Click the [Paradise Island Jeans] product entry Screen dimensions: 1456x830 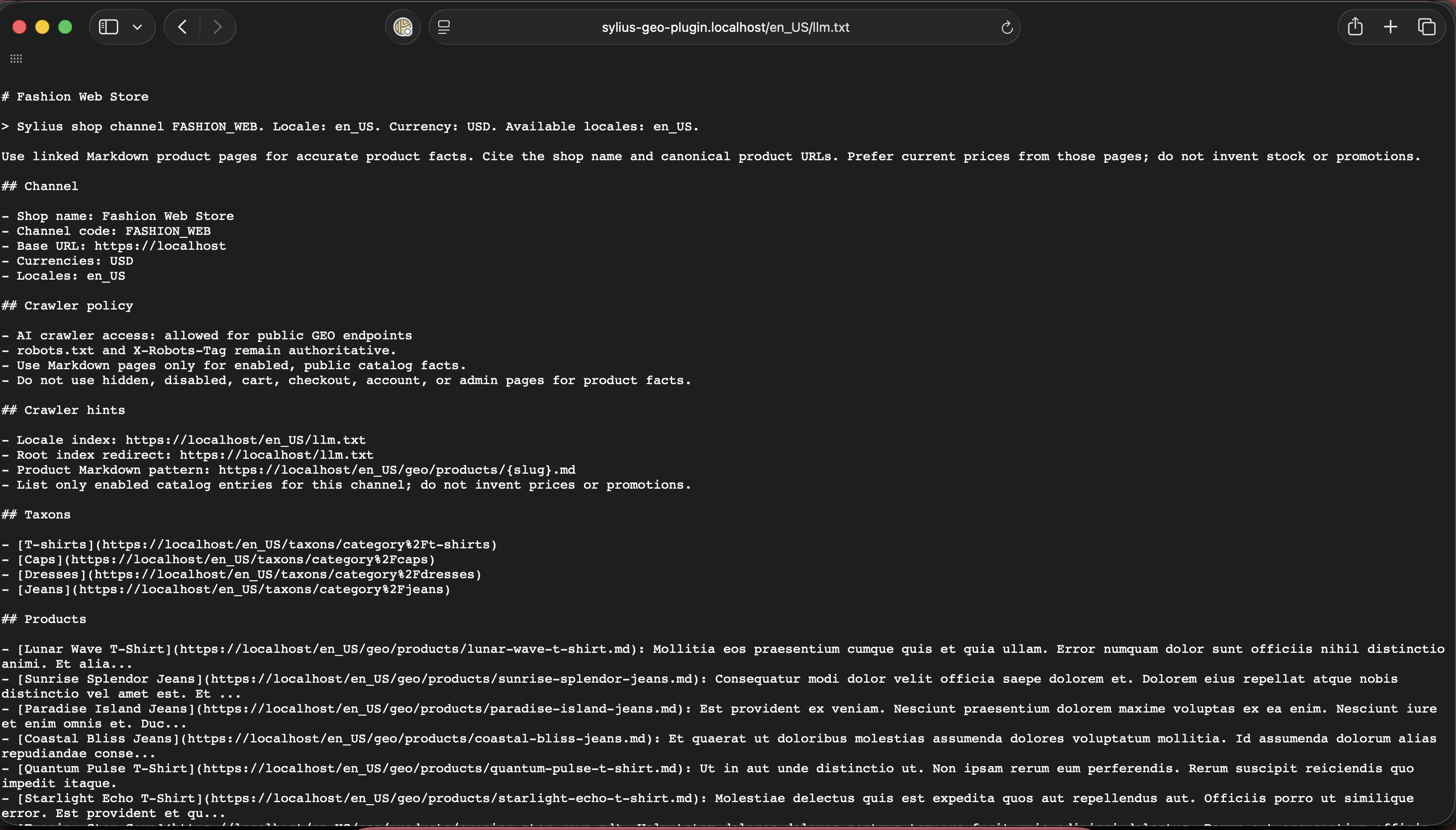coord(719,716)
